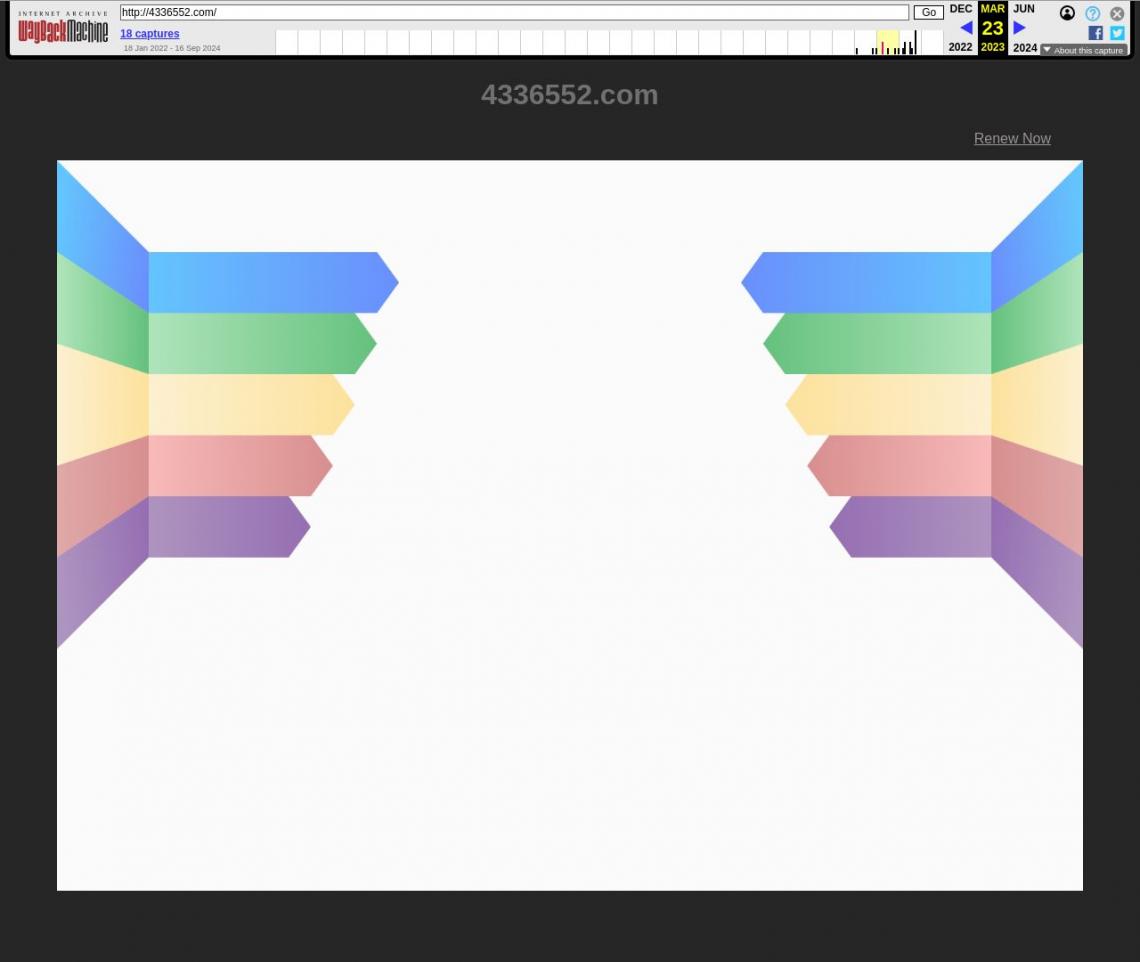
Task: Go to next capture with right arrow
Action: coord(1019,28)
